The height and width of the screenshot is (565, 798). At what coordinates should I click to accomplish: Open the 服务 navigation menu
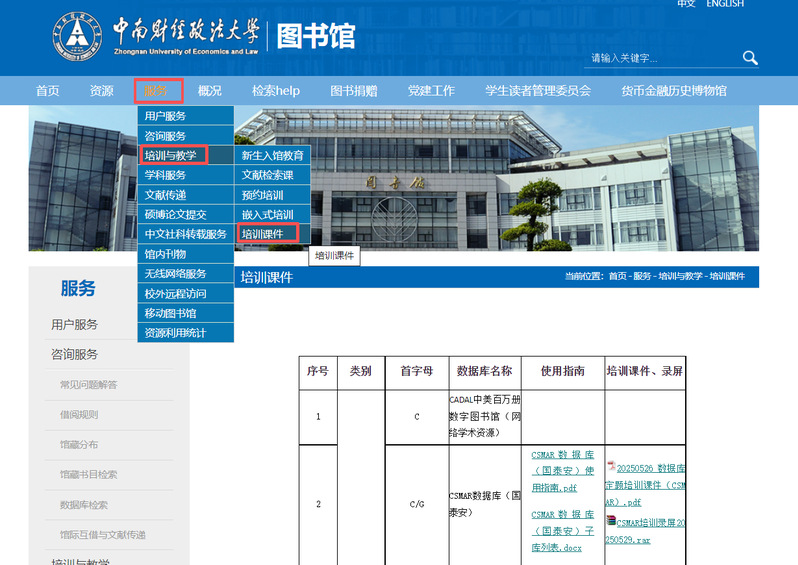point(157,91)
